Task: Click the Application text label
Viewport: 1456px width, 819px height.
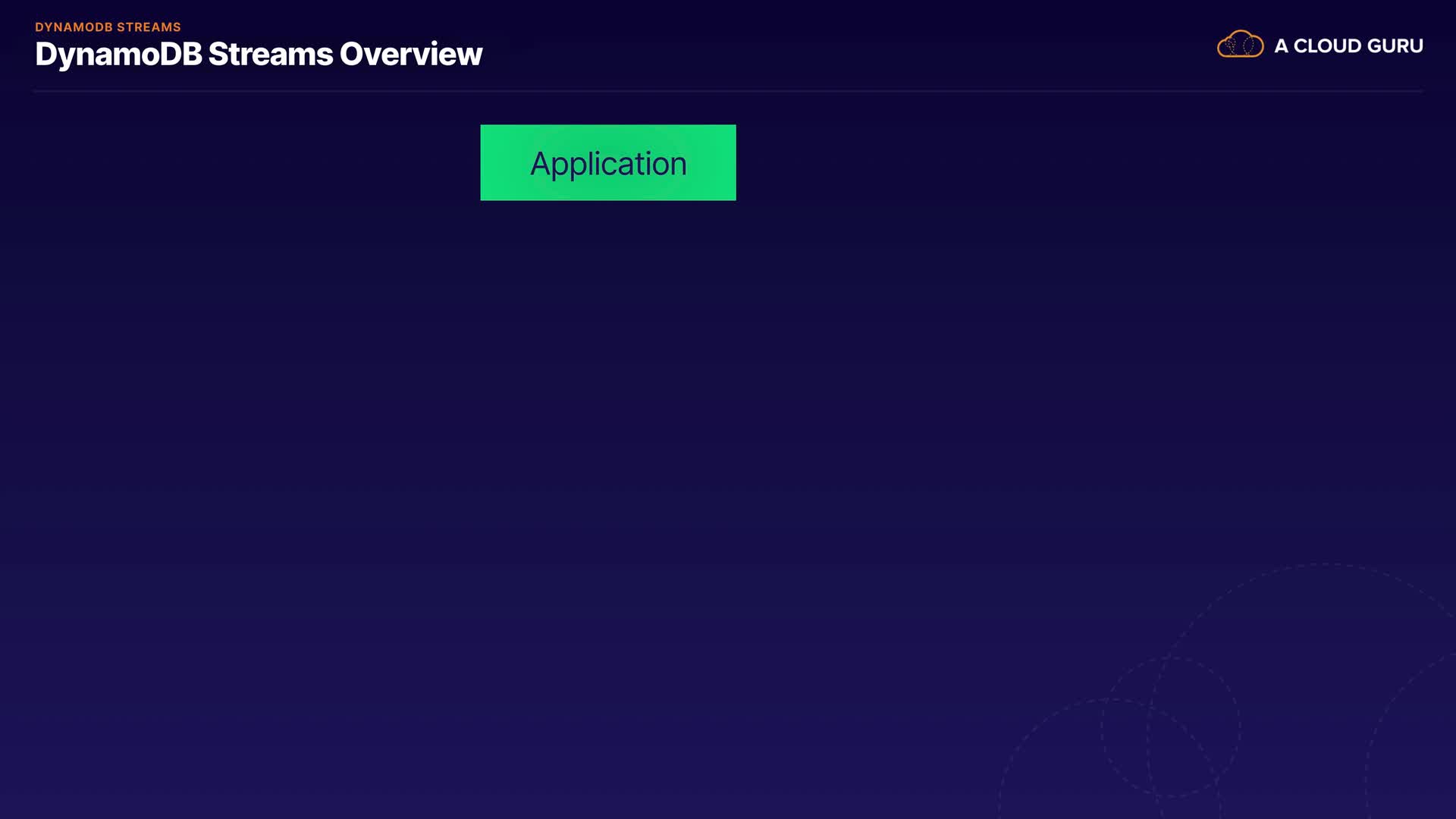Action: pos(608,164)
